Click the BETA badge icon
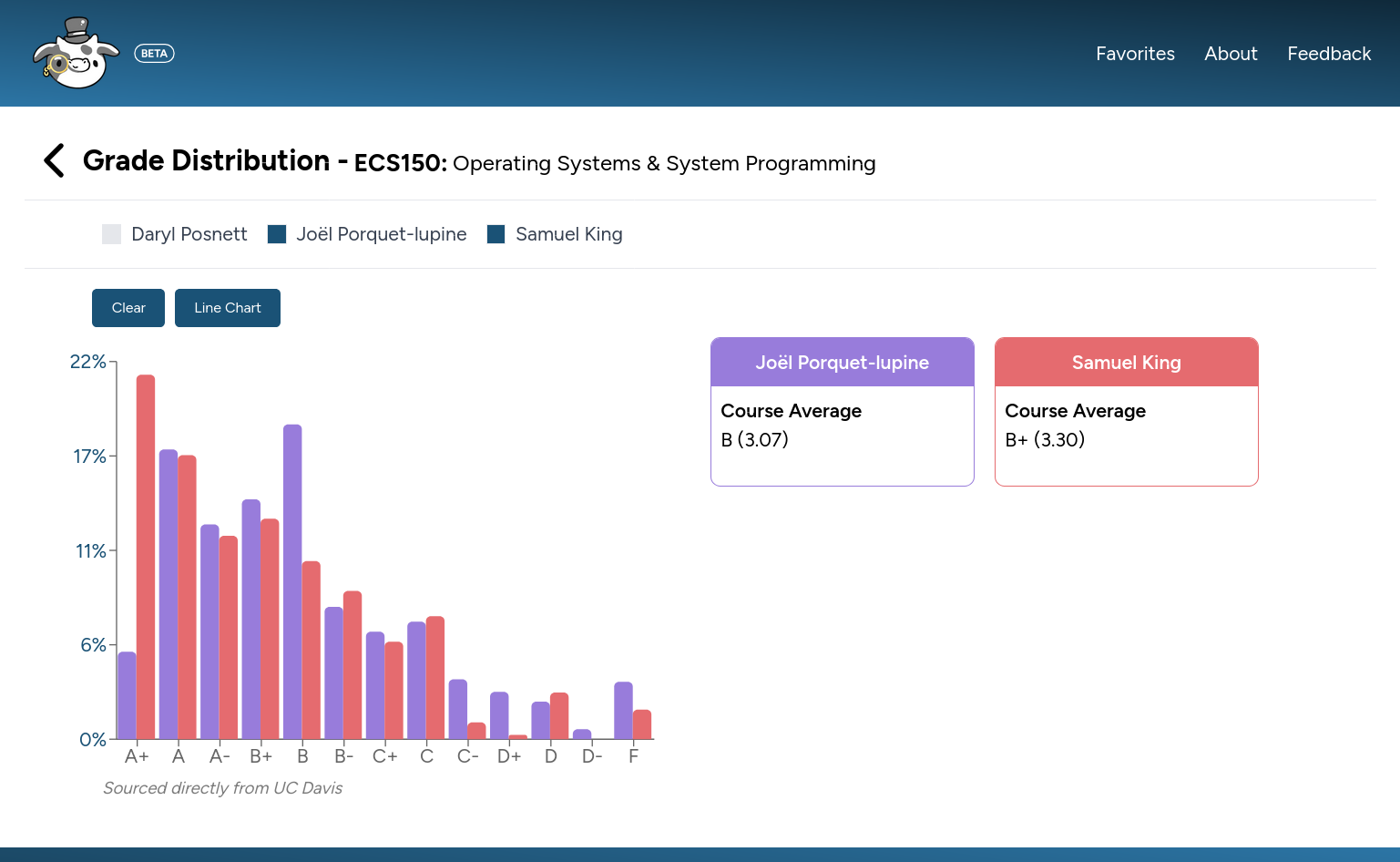This screenshot has width=1400, height=862. [154, 54]
